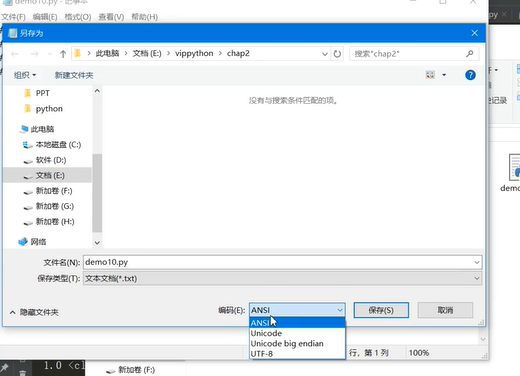Change view with the view icon
This screenshot has width=520, height=376.
[x=430, y=75]
